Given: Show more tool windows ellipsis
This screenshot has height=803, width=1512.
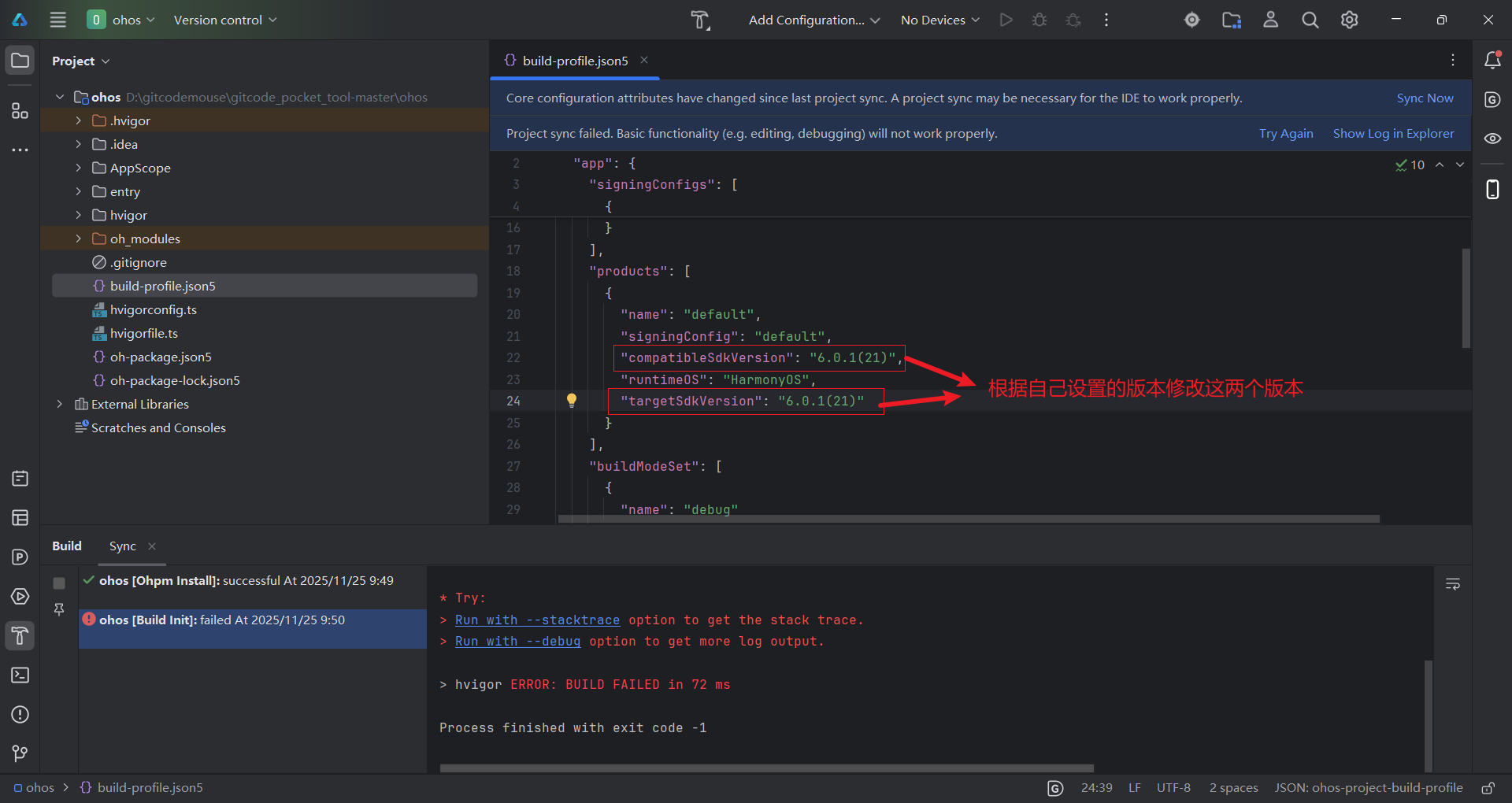Looking at the screenshot, I should tap(20, 150).
